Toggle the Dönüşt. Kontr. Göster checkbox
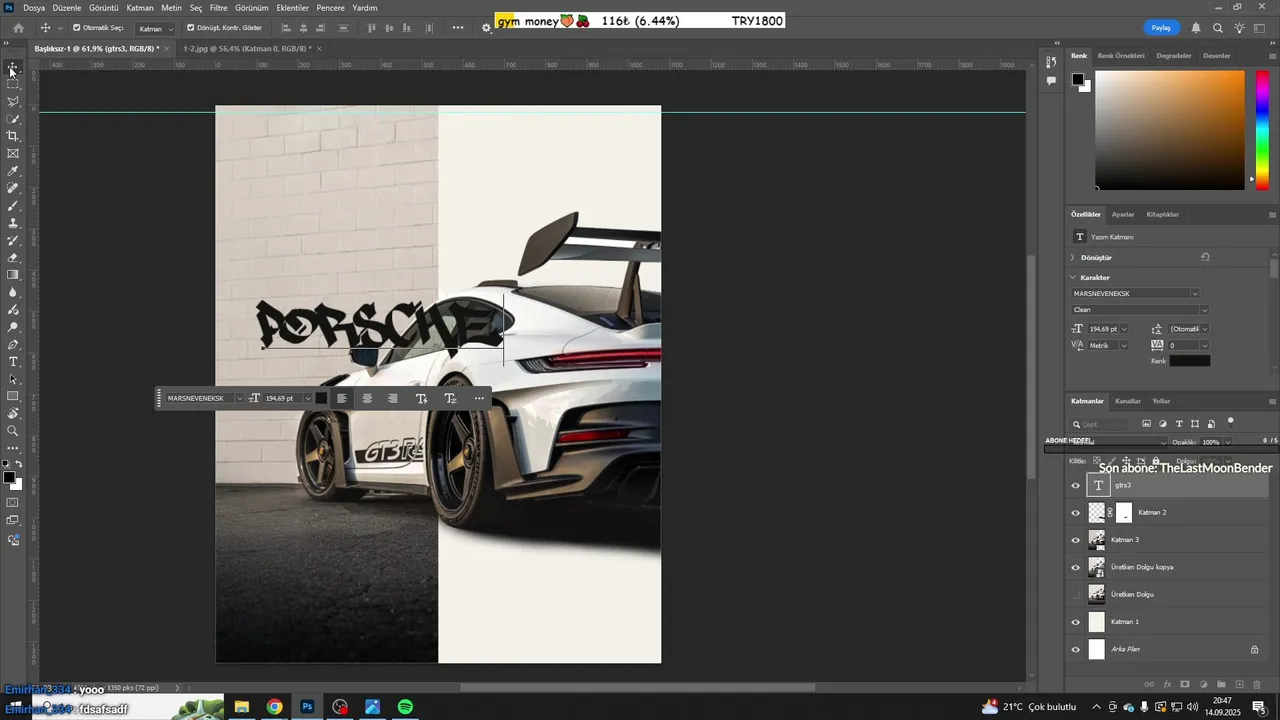Image resolution: width=1280 pixels, height=720 pixels. 191,28
